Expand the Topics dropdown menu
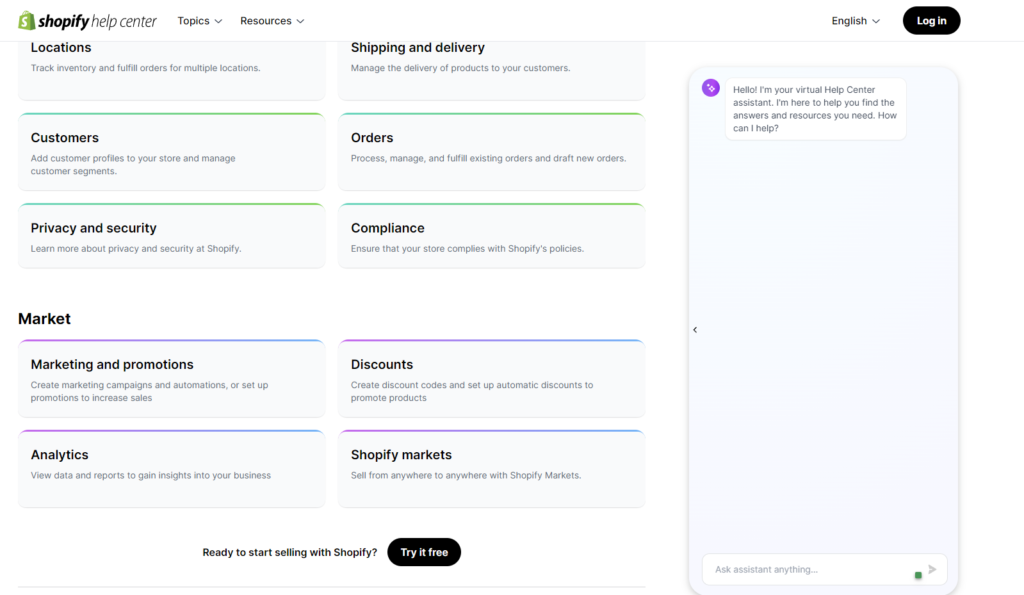 click(200, 21)
